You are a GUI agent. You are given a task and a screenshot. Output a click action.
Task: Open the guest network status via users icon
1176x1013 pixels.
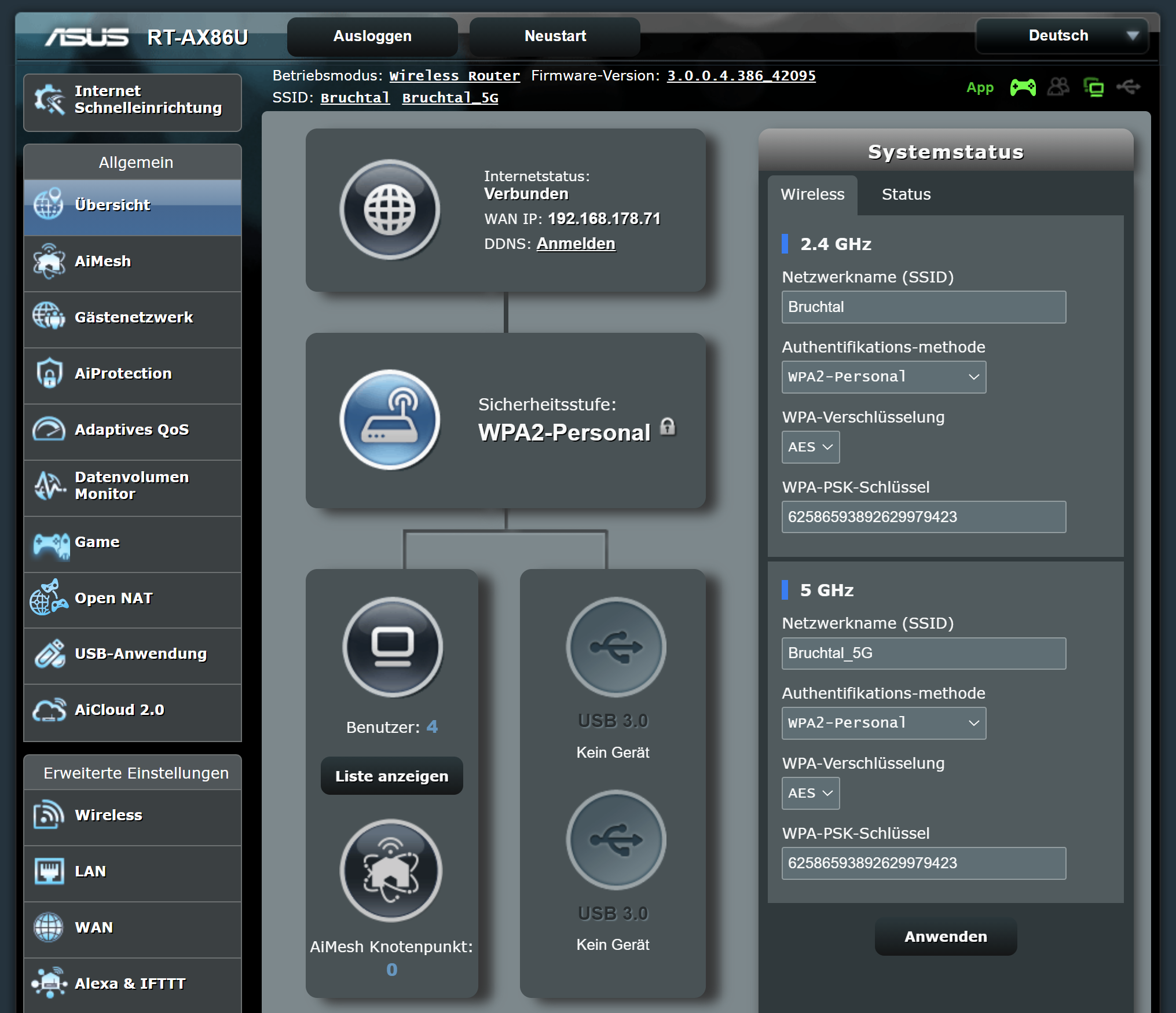(1059, 87)
